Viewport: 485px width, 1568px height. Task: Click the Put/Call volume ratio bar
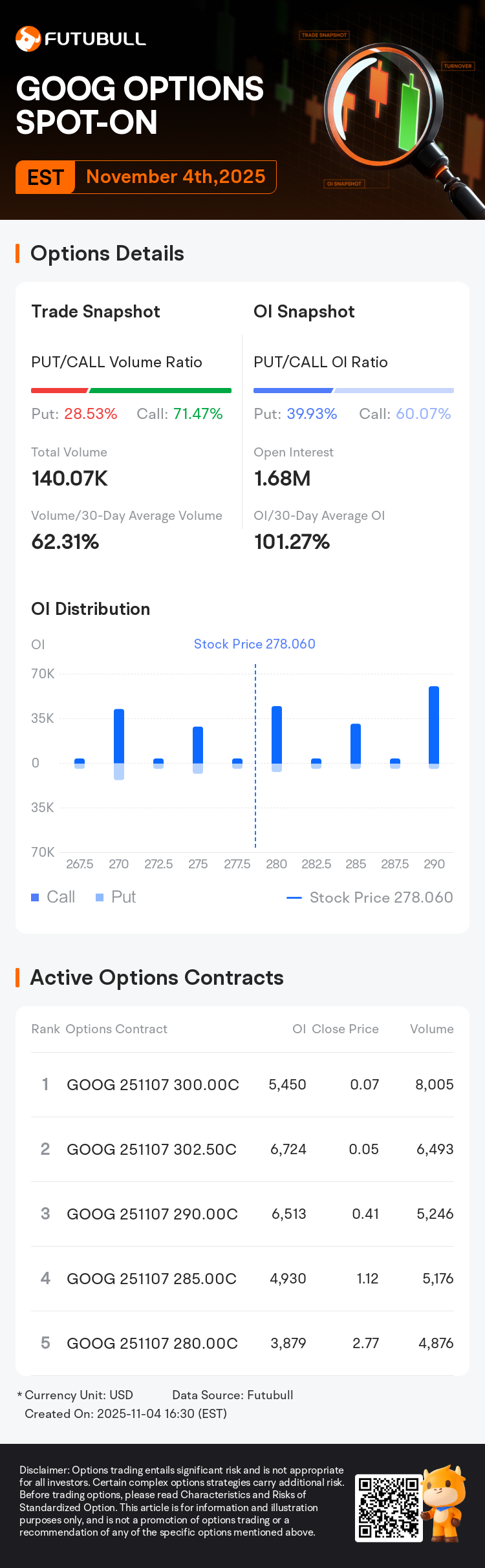131,391
